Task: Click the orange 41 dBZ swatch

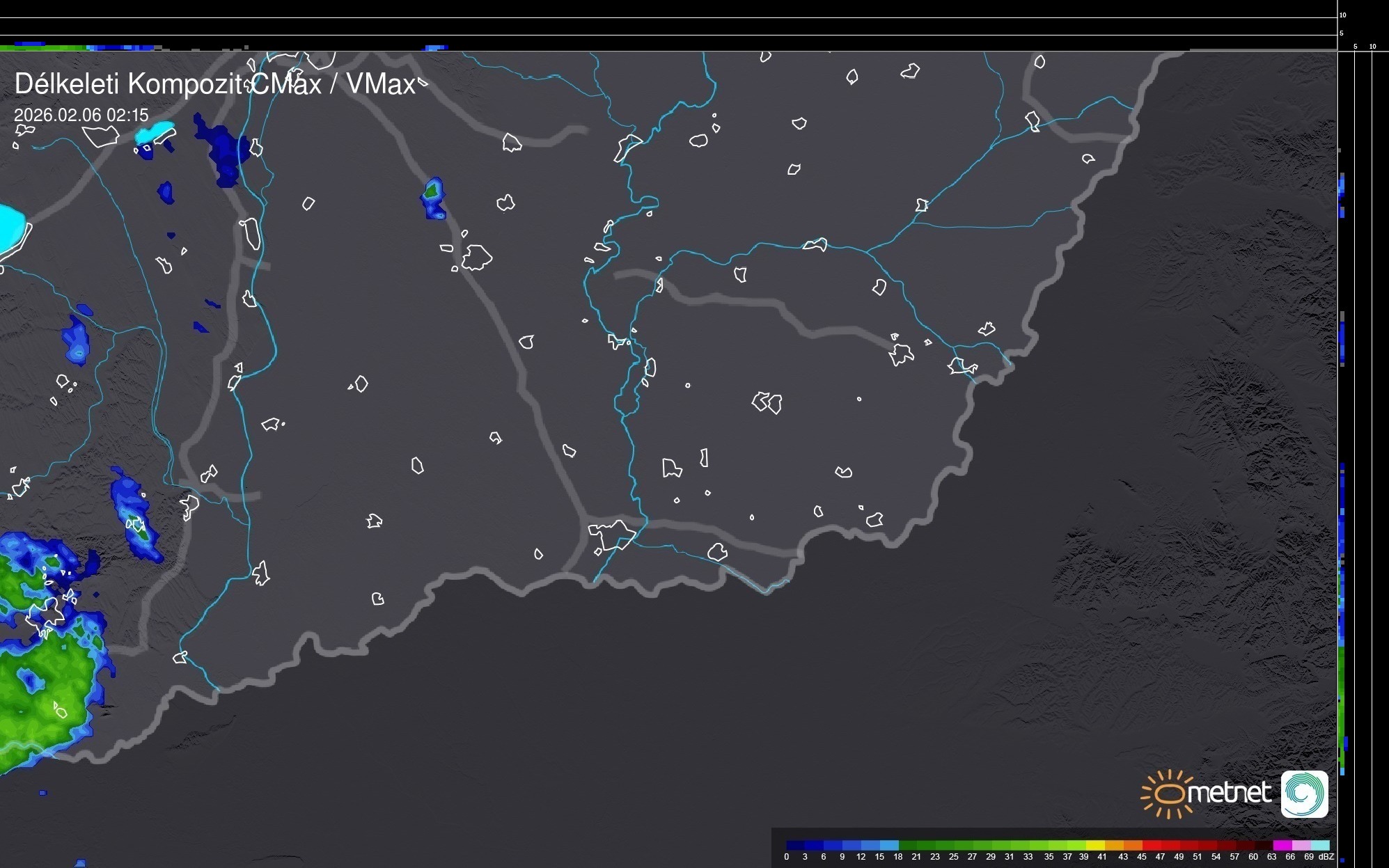Action: (1114, 845)
